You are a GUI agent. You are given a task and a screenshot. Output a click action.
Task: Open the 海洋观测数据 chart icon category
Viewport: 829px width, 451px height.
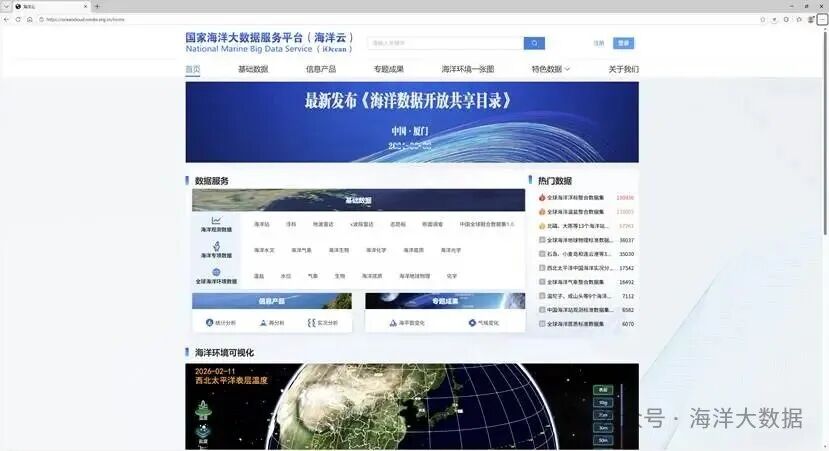coord(216,224)
